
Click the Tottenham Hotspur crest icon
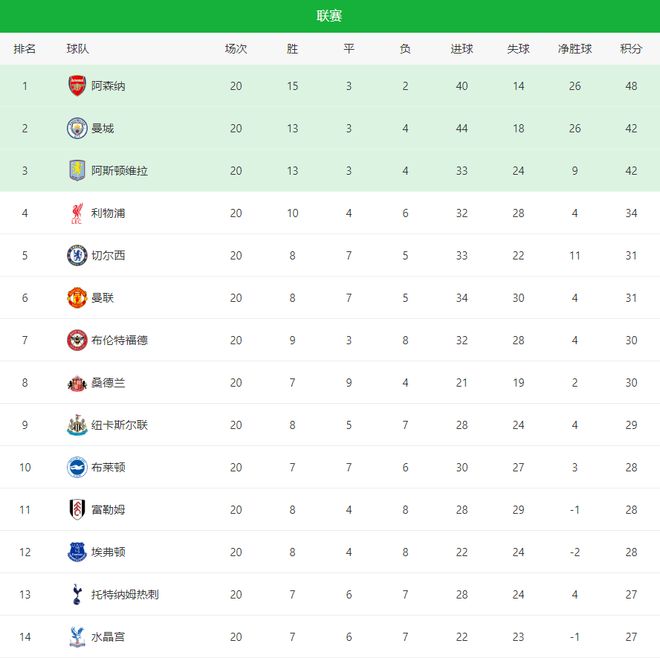(x=77, y=594)
